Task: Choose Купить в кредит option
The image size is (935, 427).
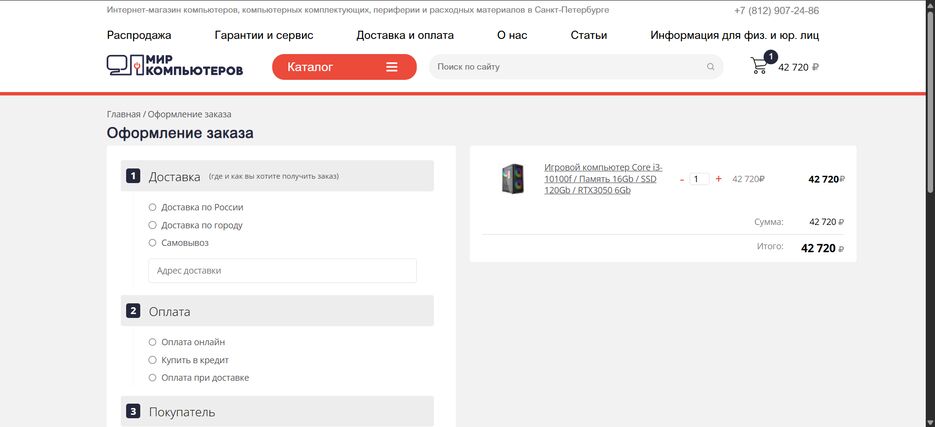Action: 152,360
